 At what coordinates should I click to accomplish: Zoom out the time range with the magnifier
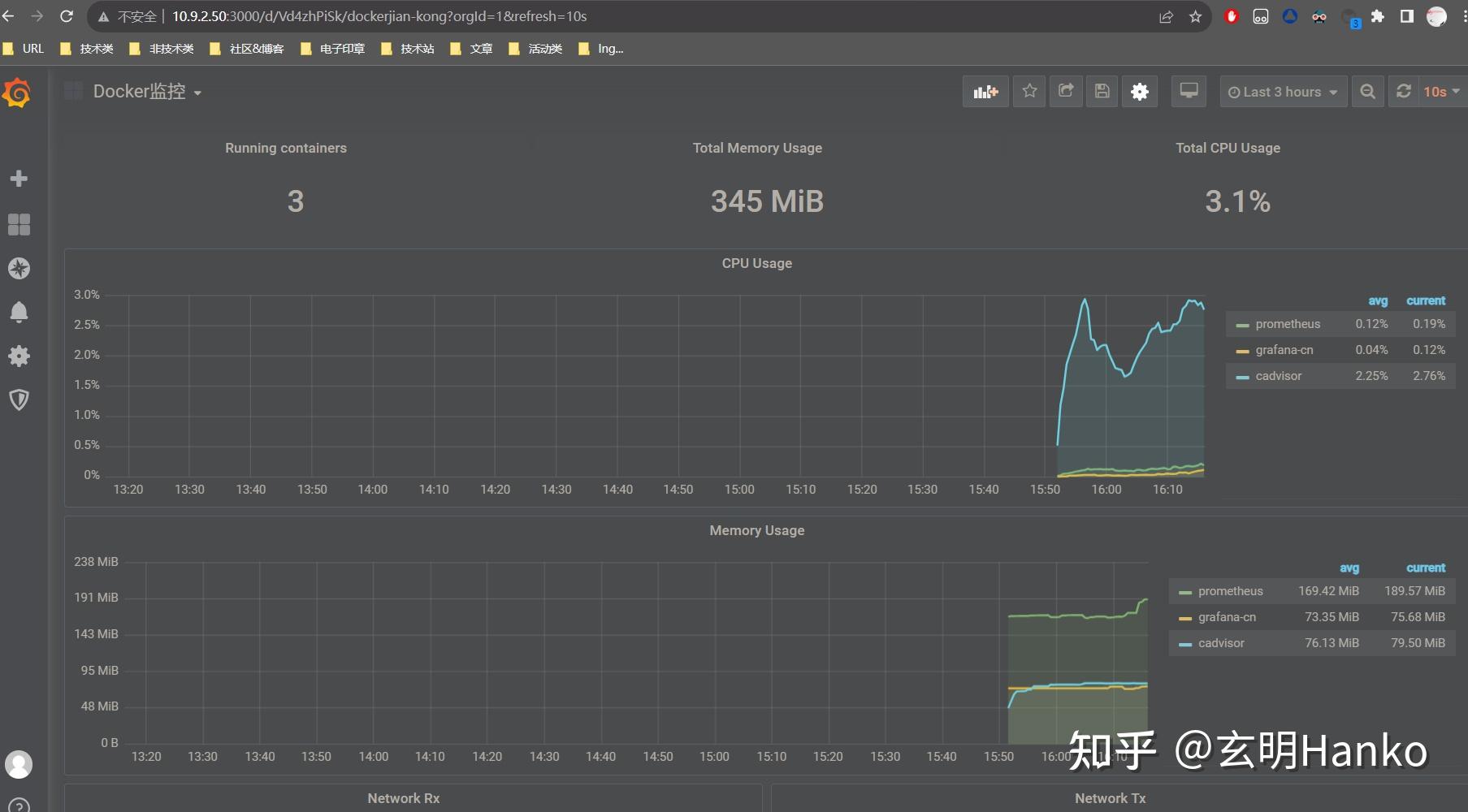[1368, 92]
